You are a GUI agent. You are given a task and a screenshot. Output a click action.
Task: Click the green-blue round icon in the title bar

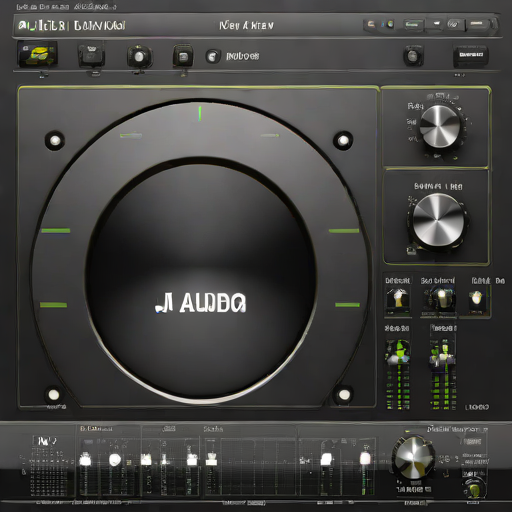[389, 24]
